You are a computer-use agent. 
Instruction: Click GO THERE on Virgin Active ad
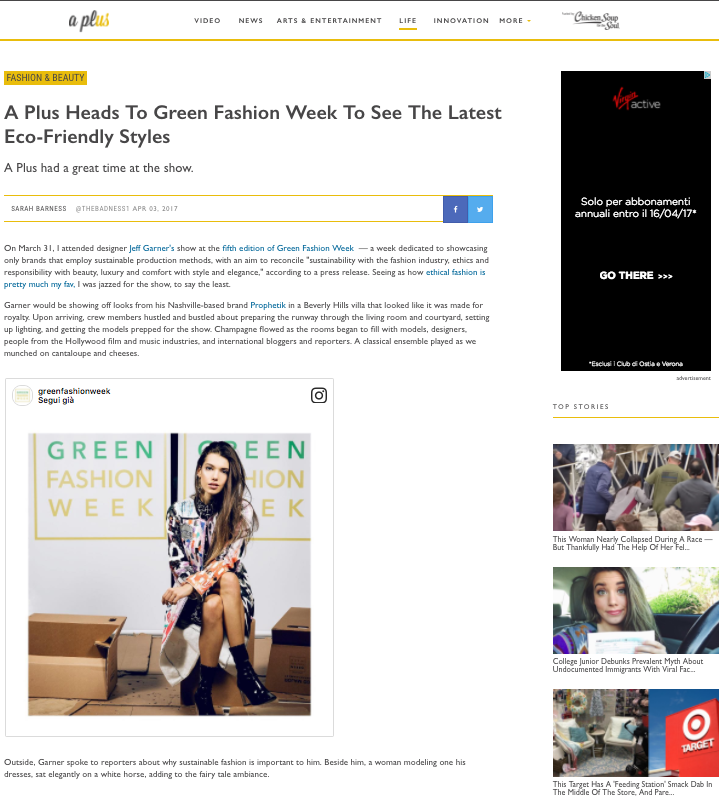pyautogui.click(x=636, y=275)
